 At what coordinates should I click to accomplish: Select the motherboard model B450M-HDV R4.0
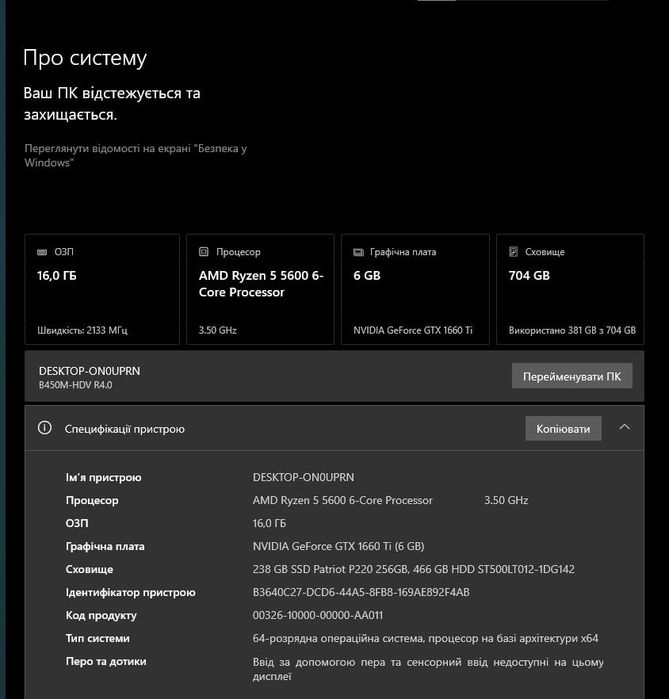point(75,385)
